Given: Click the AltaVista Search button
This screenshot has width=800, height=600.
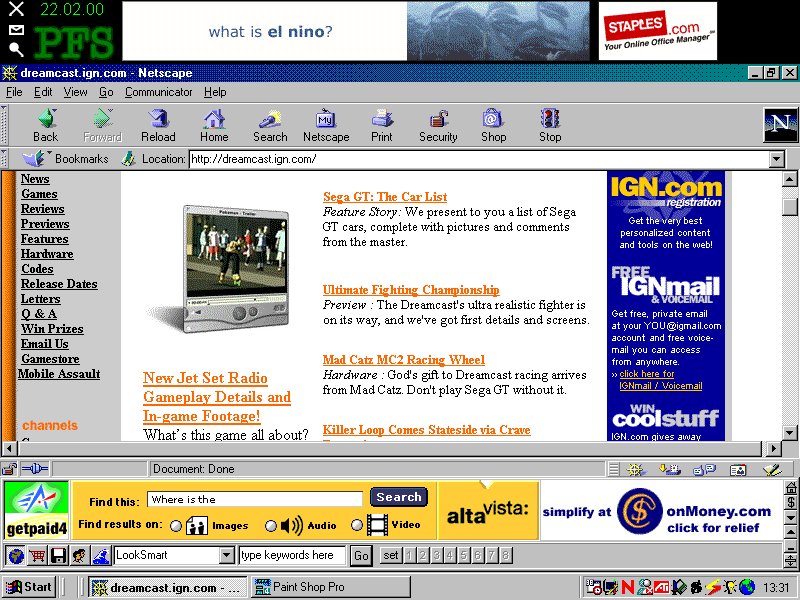Looking at the screenshot, I should pyautogui.click(x=398, y=497).
